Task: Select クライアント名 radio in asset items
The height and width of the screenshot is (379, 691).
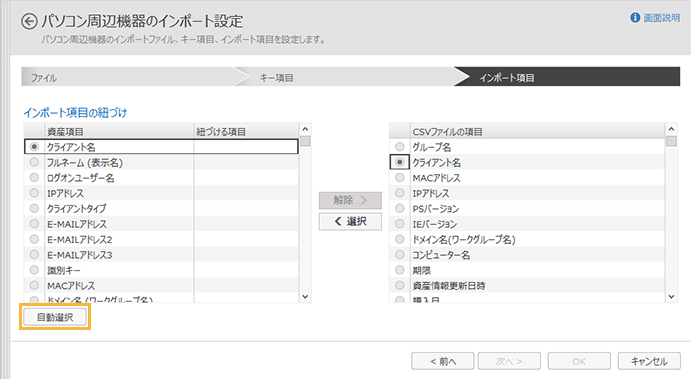Action: (x=34, y=147)
